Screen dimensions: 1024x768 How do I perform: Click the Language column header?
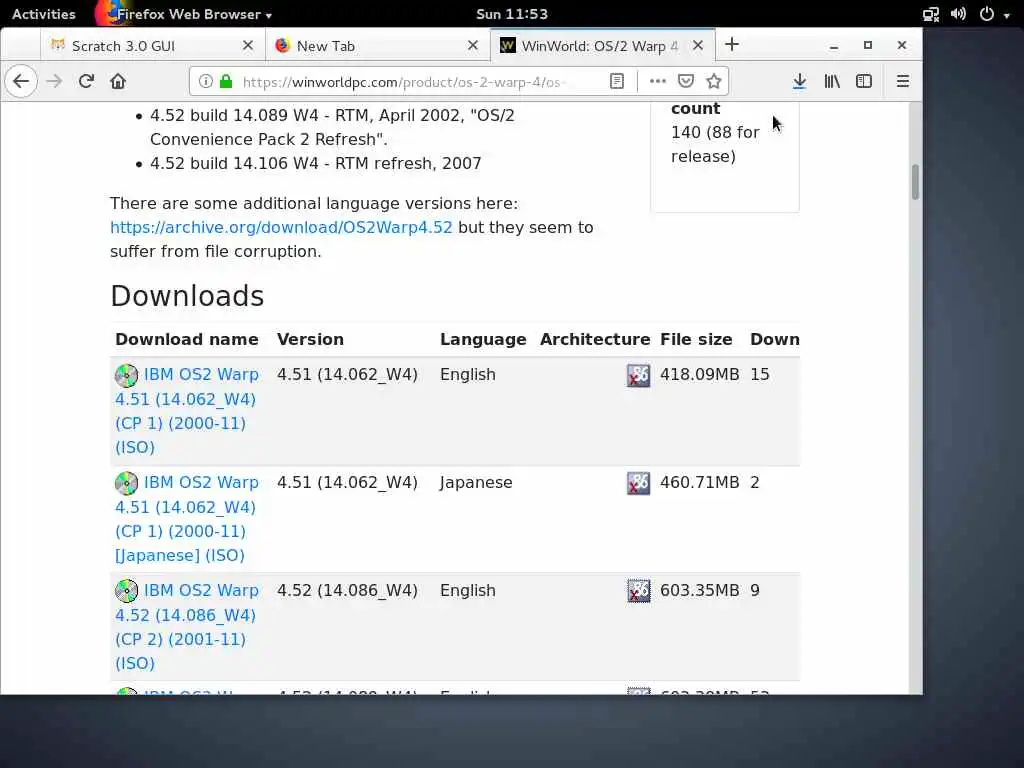[x=483, y=340]
